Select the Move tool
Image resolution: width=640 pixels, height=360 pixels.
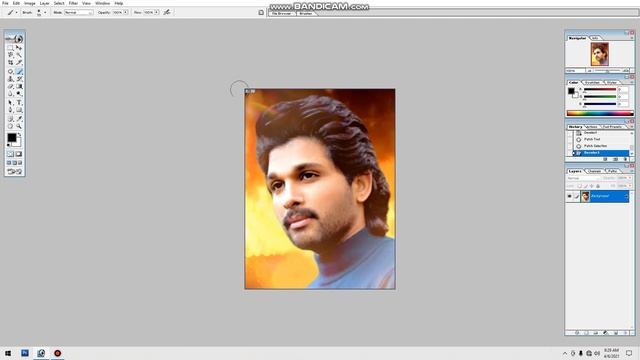[19, 47]
